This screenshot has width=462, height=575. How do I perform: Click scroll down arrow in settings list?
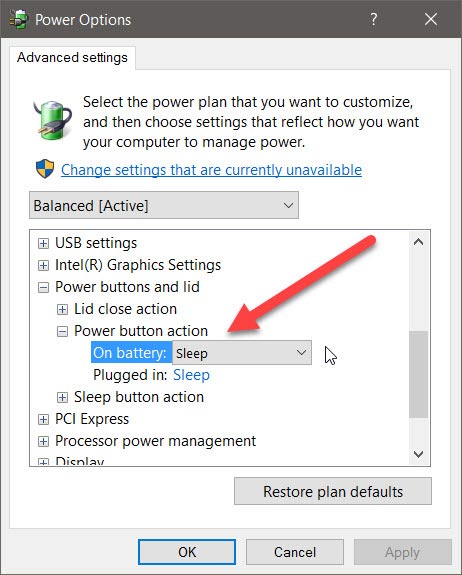[418, 454]
